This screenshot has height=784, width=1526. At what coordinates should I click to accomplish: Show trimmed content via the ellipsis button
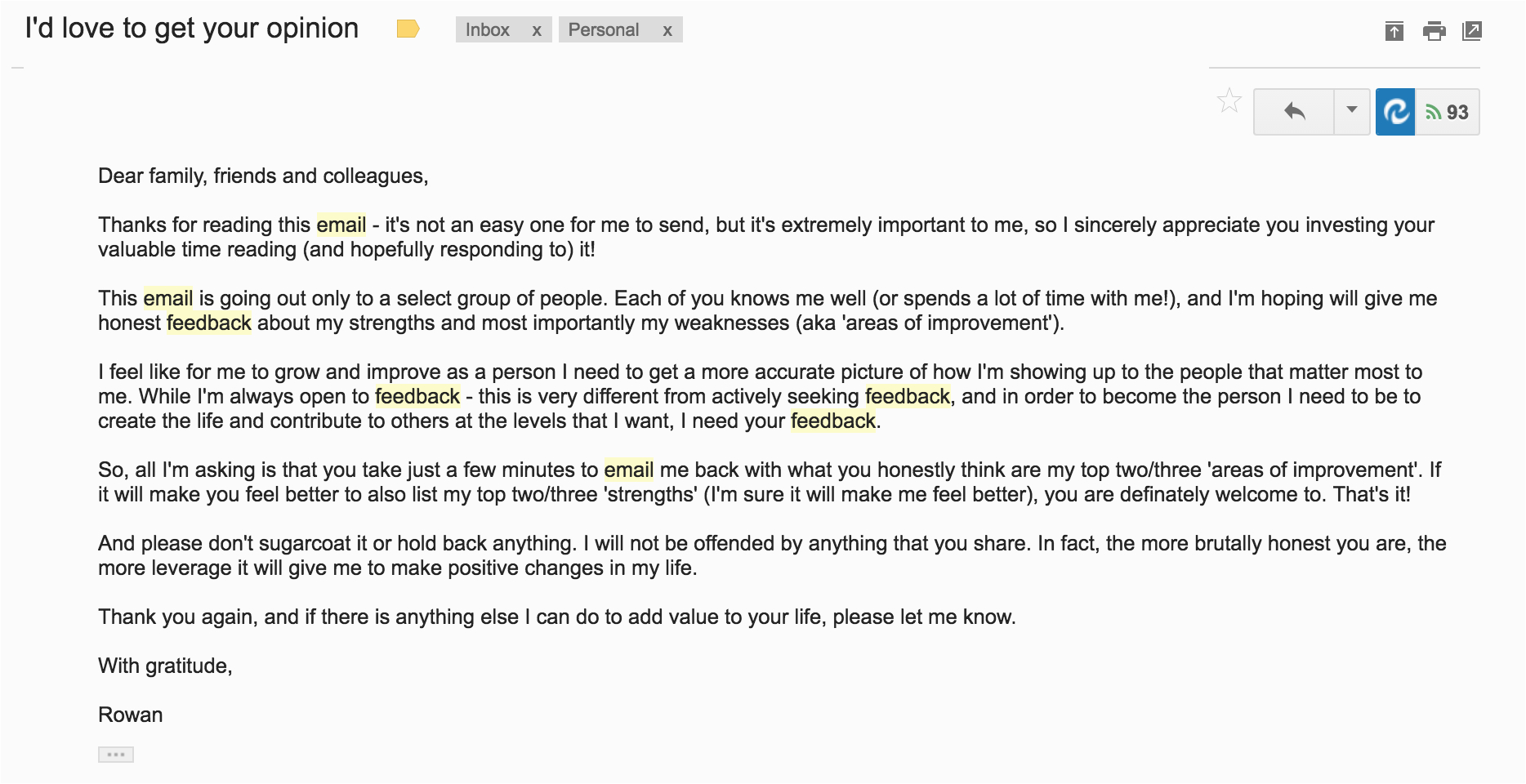(x=116, y=755)
